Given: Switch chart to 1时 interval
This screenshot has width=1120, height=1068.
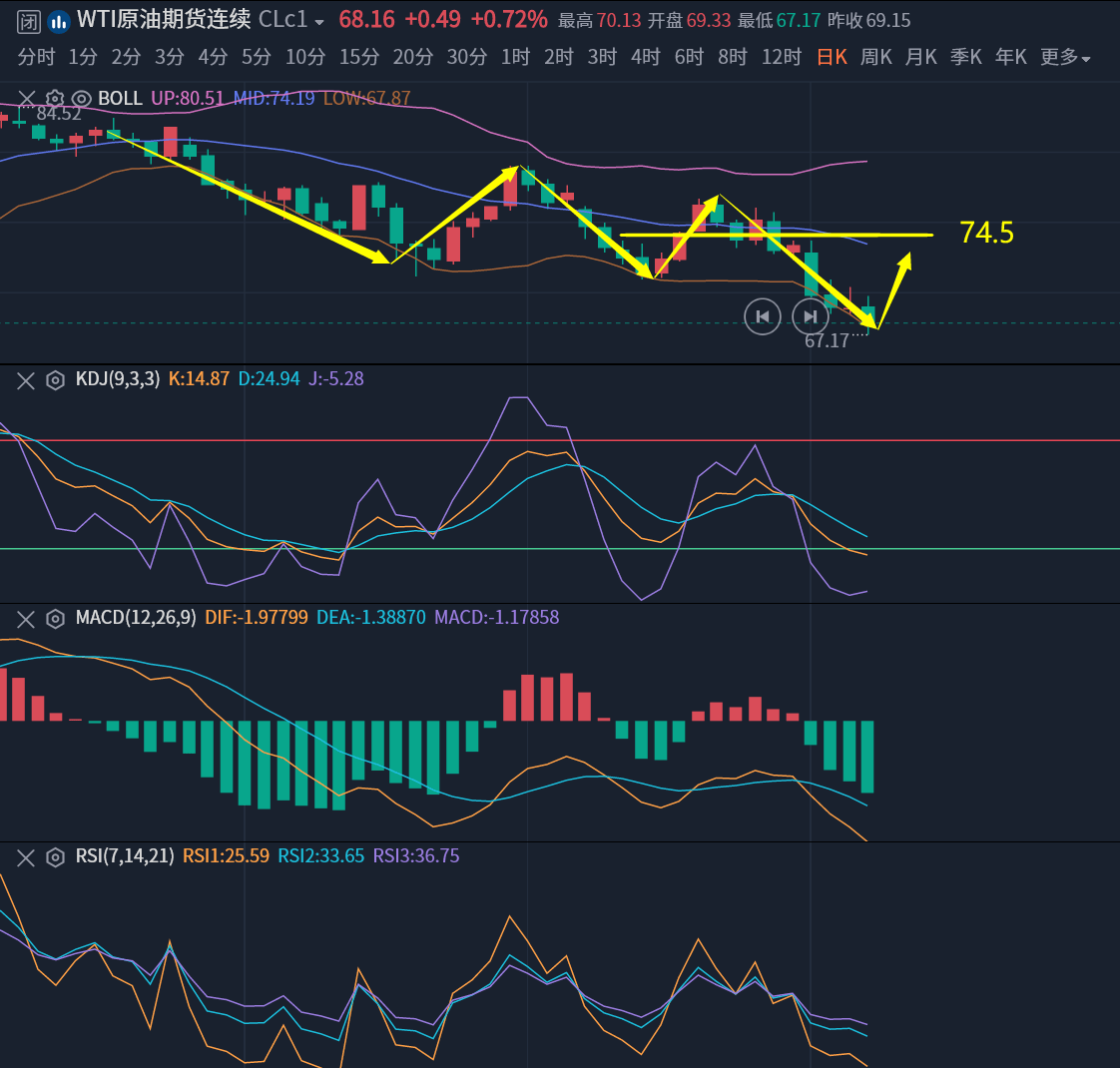Looking at the screenshot, I should (515, 57).
